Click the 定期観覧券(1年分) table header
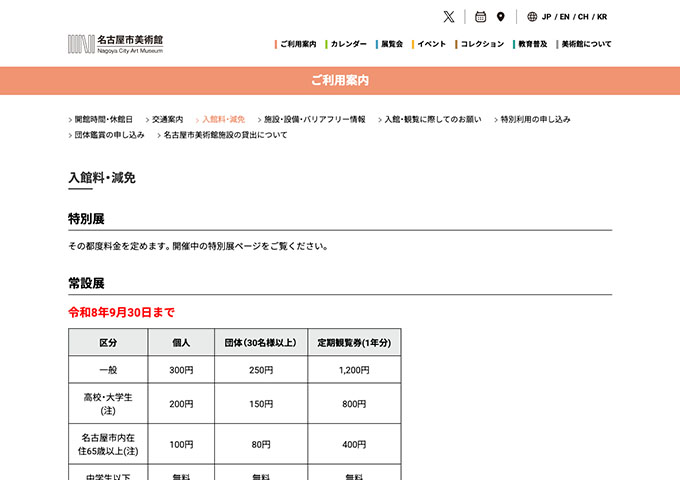This screenshot has width=680, height=480. click(354, 343)
